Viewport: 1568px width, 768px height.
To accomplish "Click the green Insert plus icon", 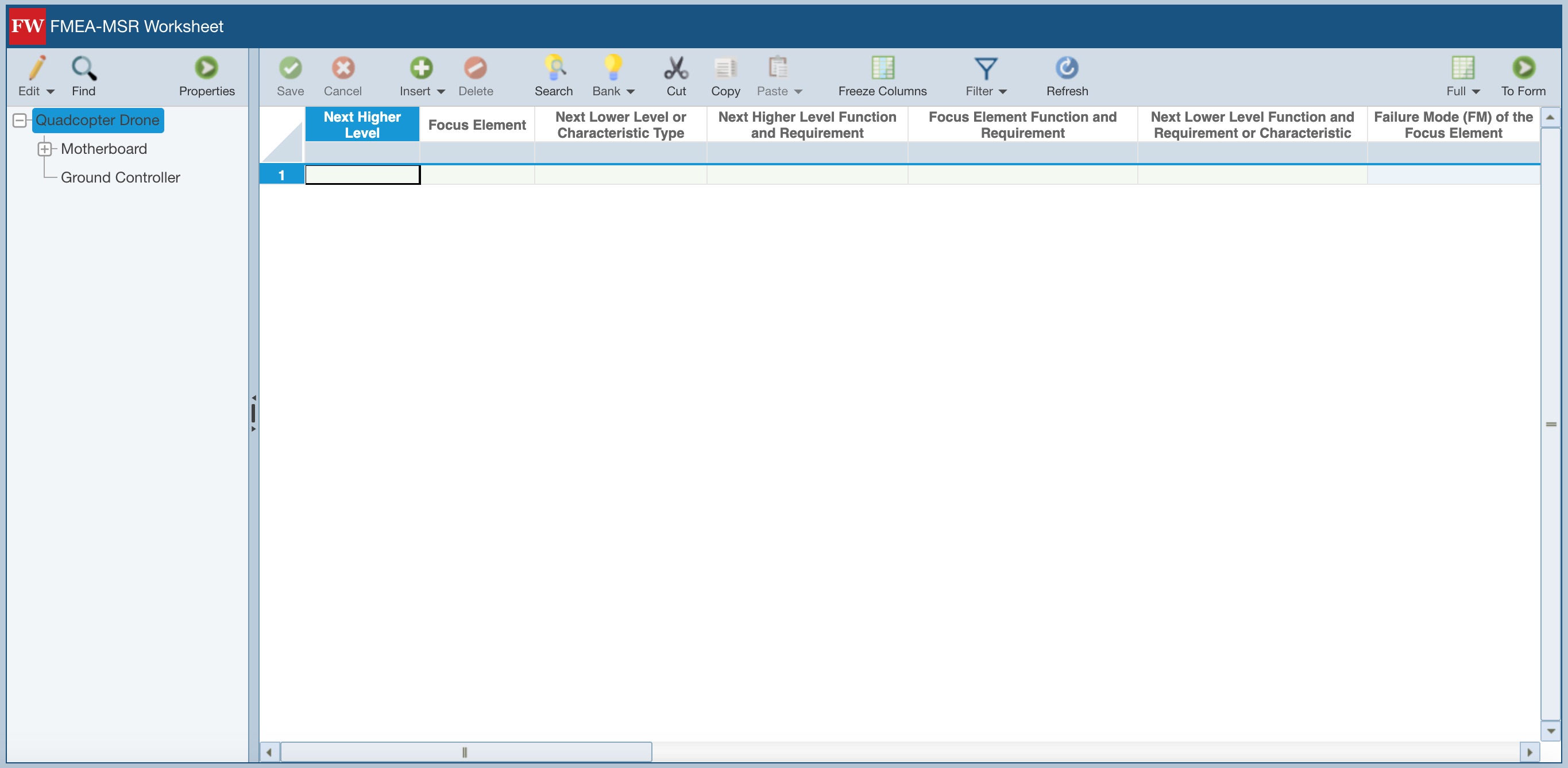I will 420,68.
